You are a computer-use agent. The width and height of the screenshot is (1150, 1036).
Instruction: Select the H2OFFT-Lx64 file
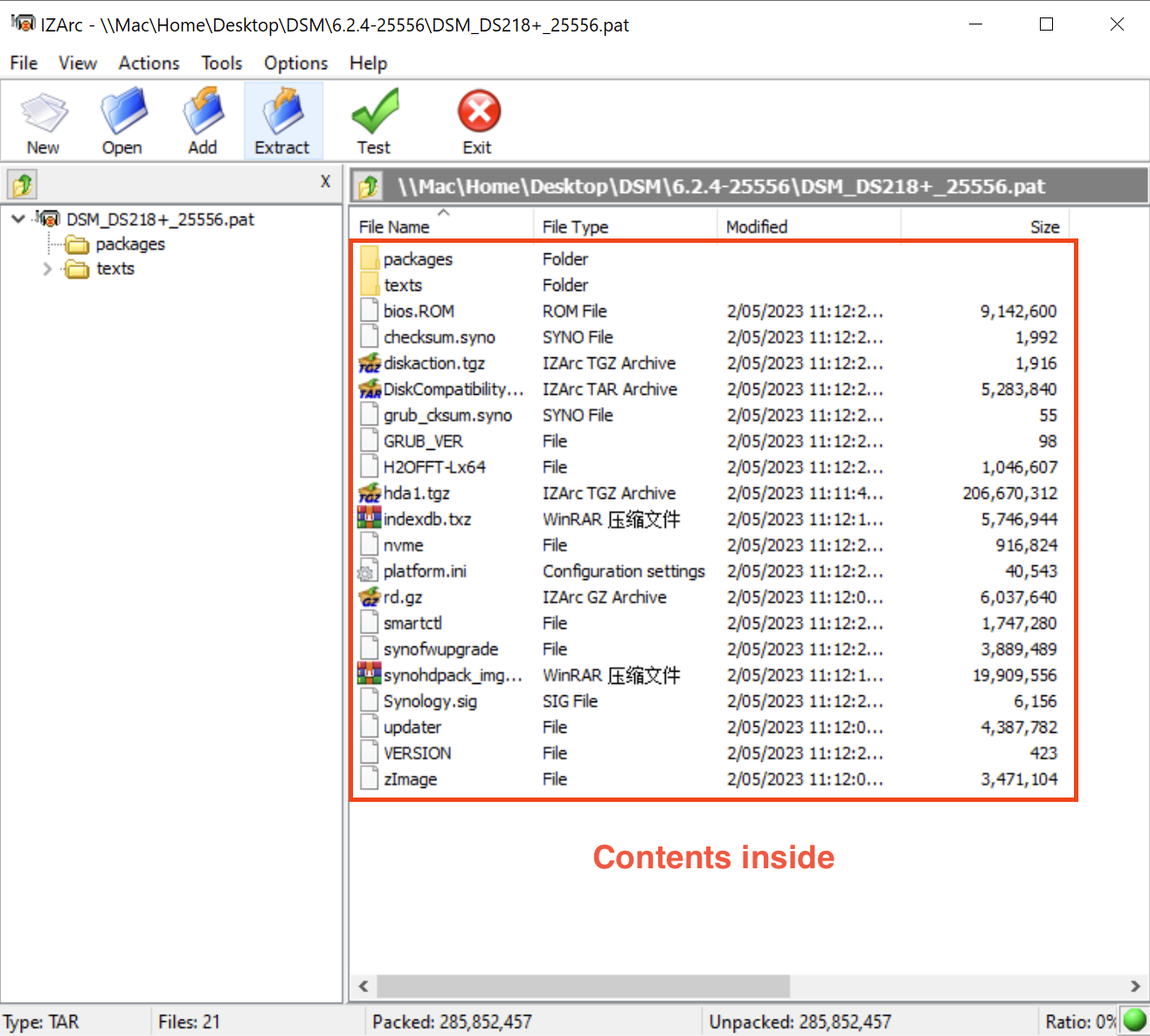[434, 467]
